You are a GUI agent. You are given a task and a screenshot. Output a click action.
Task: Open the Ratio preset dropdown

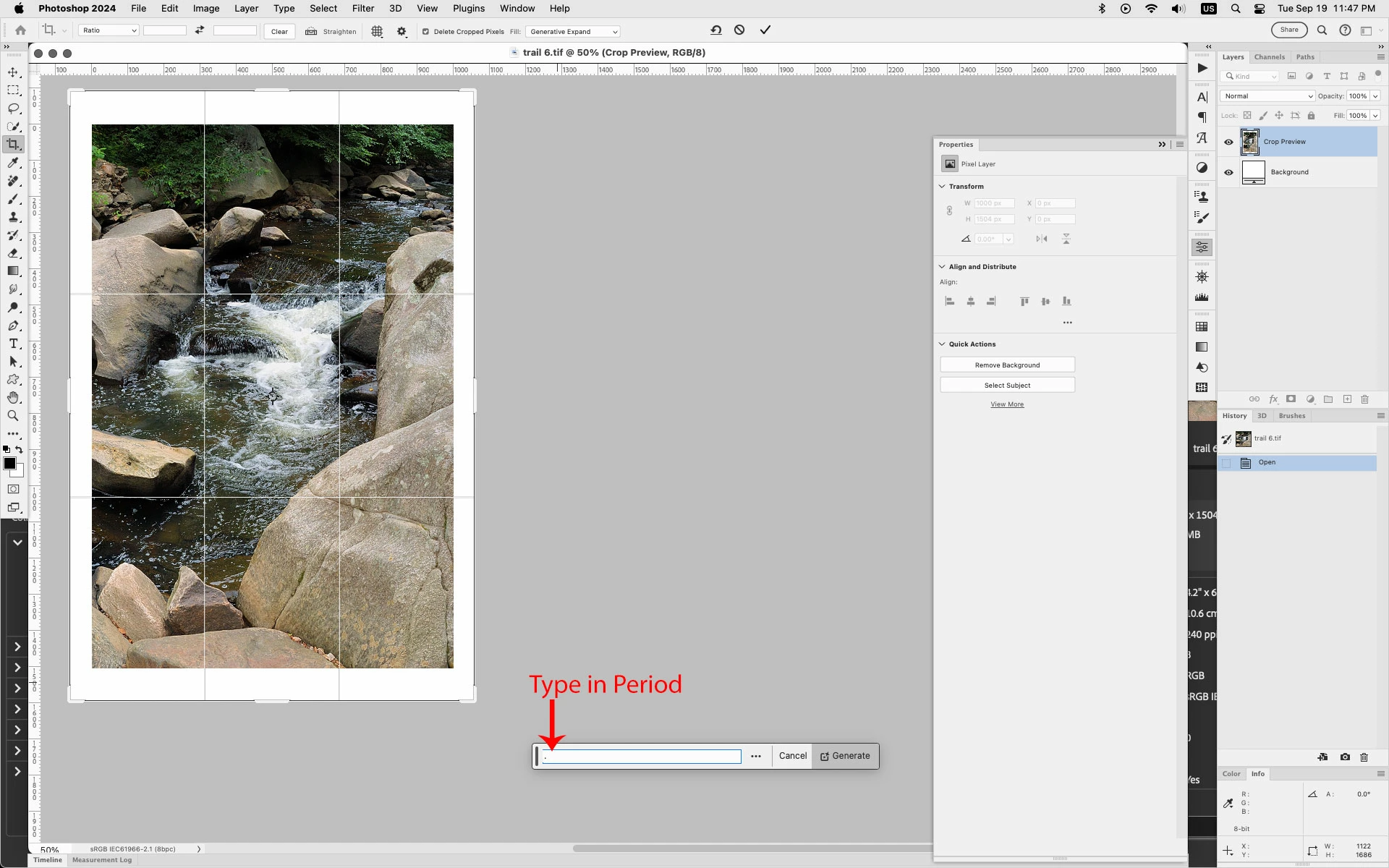point(109,30)
